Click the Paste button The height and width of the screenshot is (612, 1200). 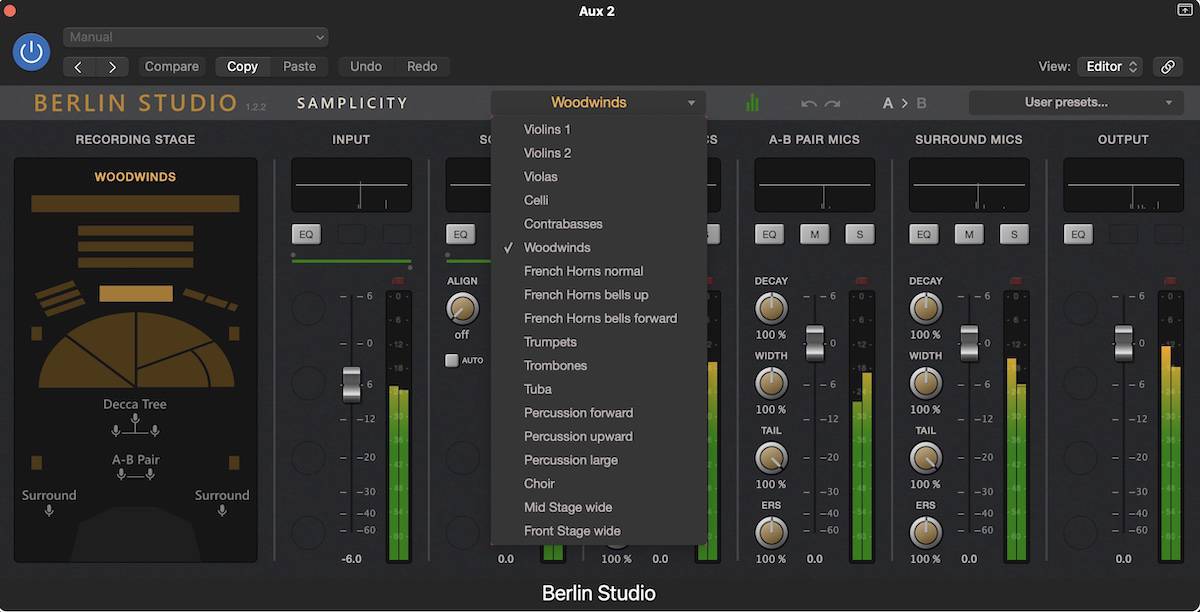[299, 67]
